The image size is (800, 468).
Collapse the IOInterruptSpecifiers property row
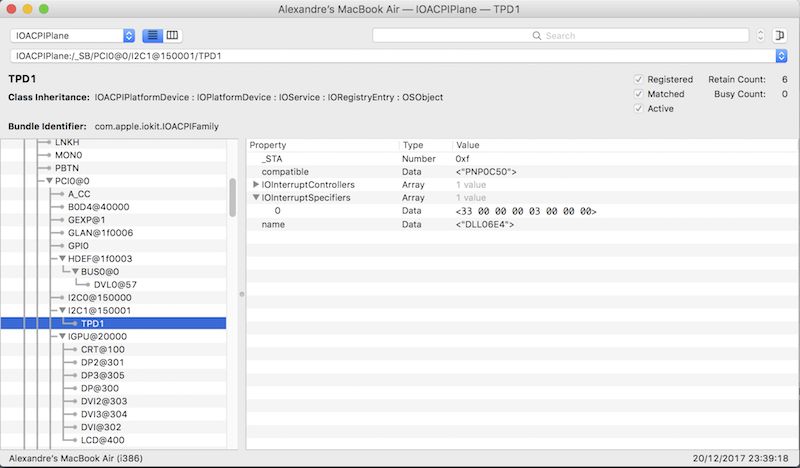point(256,198)
